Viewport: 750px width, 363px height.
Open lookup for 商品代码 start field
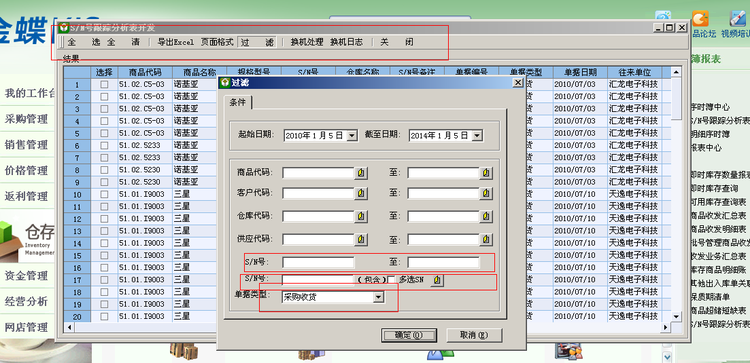pos(362,173)
